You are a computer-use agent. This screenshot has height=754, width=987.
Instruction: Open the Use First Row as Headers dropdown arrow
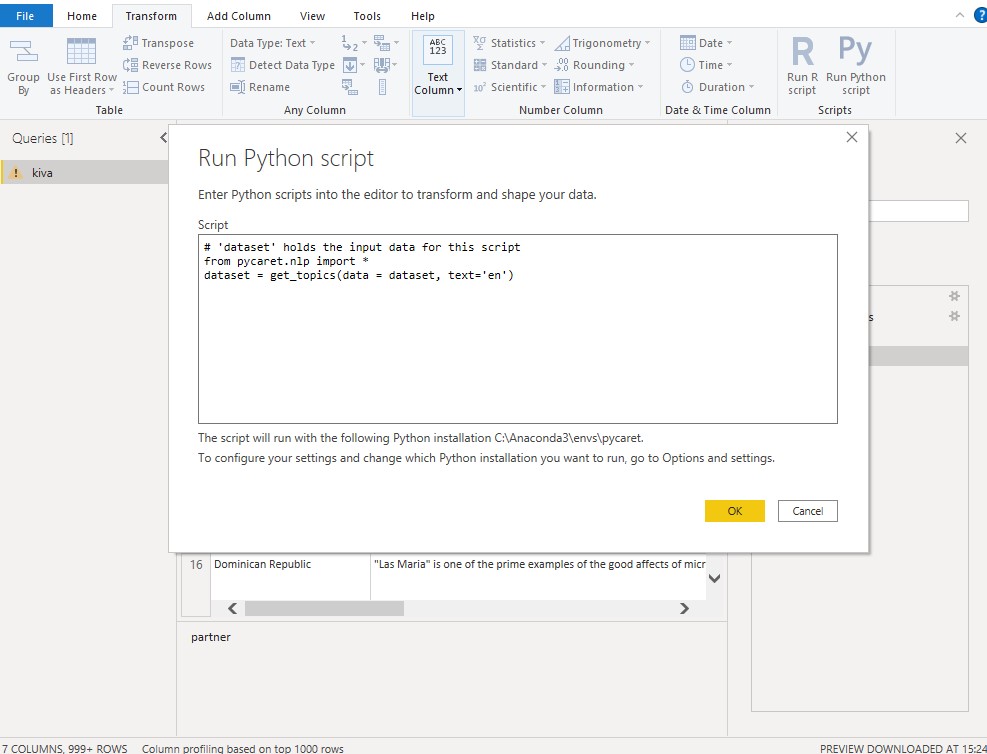coord(111,91)
